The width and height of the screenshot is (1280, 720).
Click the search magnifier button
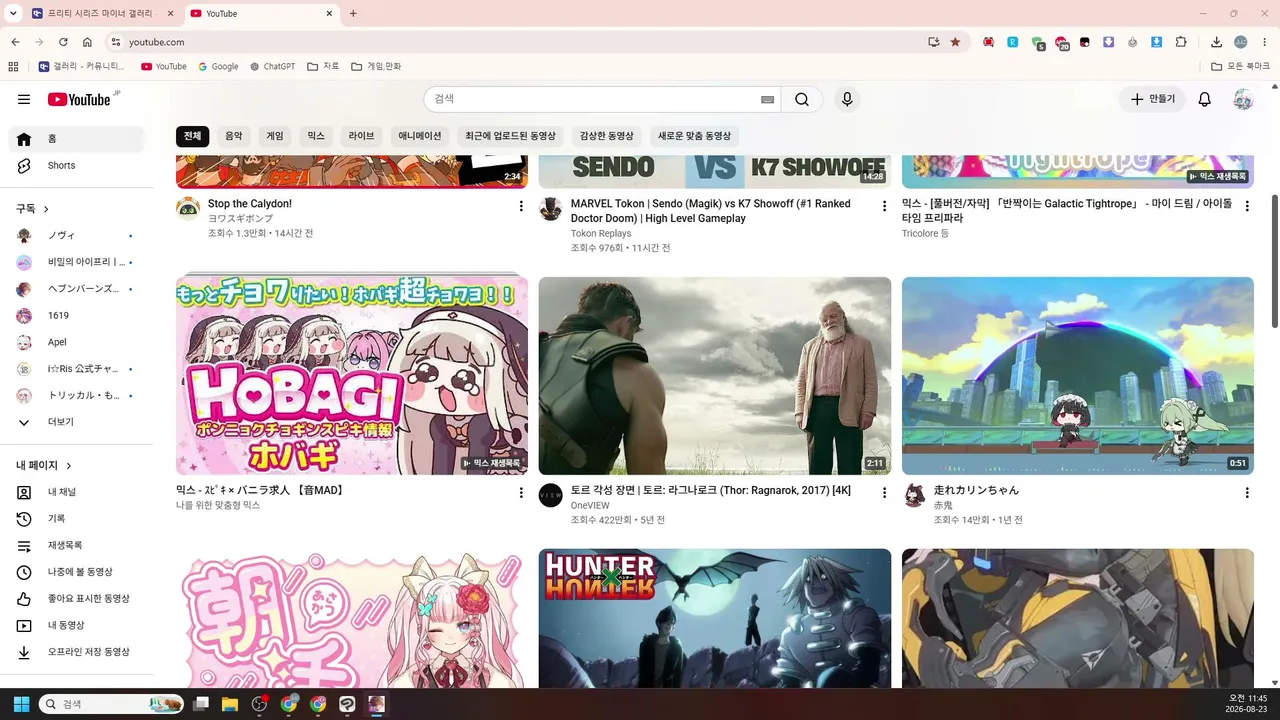(802, 99)
